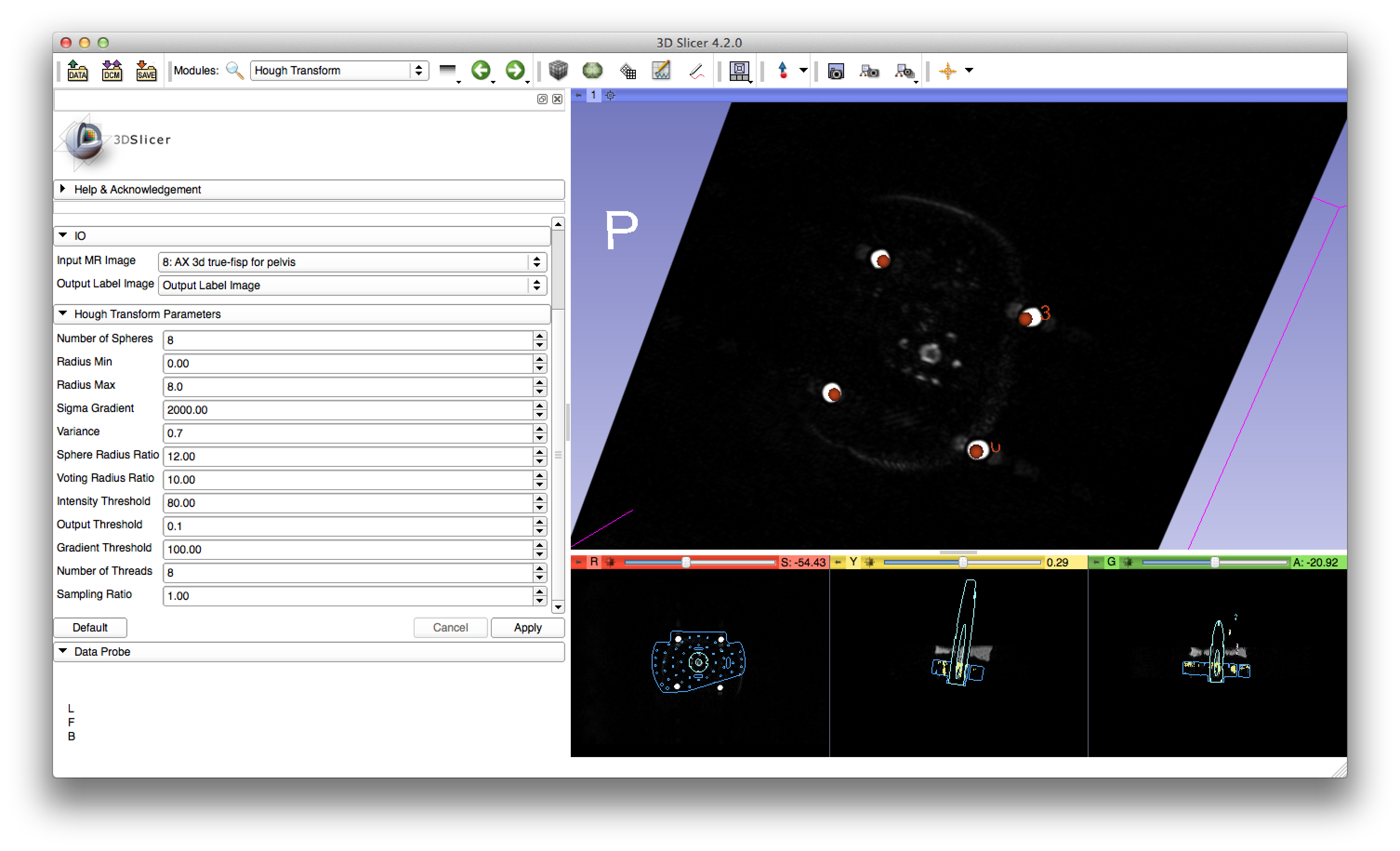Go to previous module with back arrow

[481, 71]
